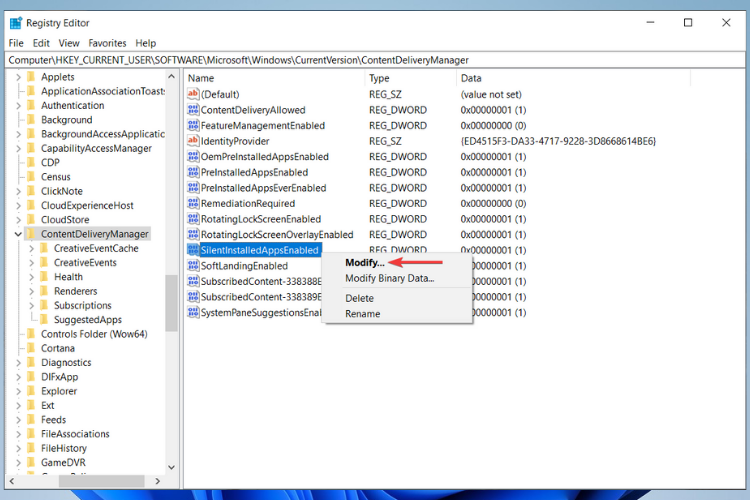750x500 pixels.
Task: Expand the Applets tree node
Action: coord(18,77)
